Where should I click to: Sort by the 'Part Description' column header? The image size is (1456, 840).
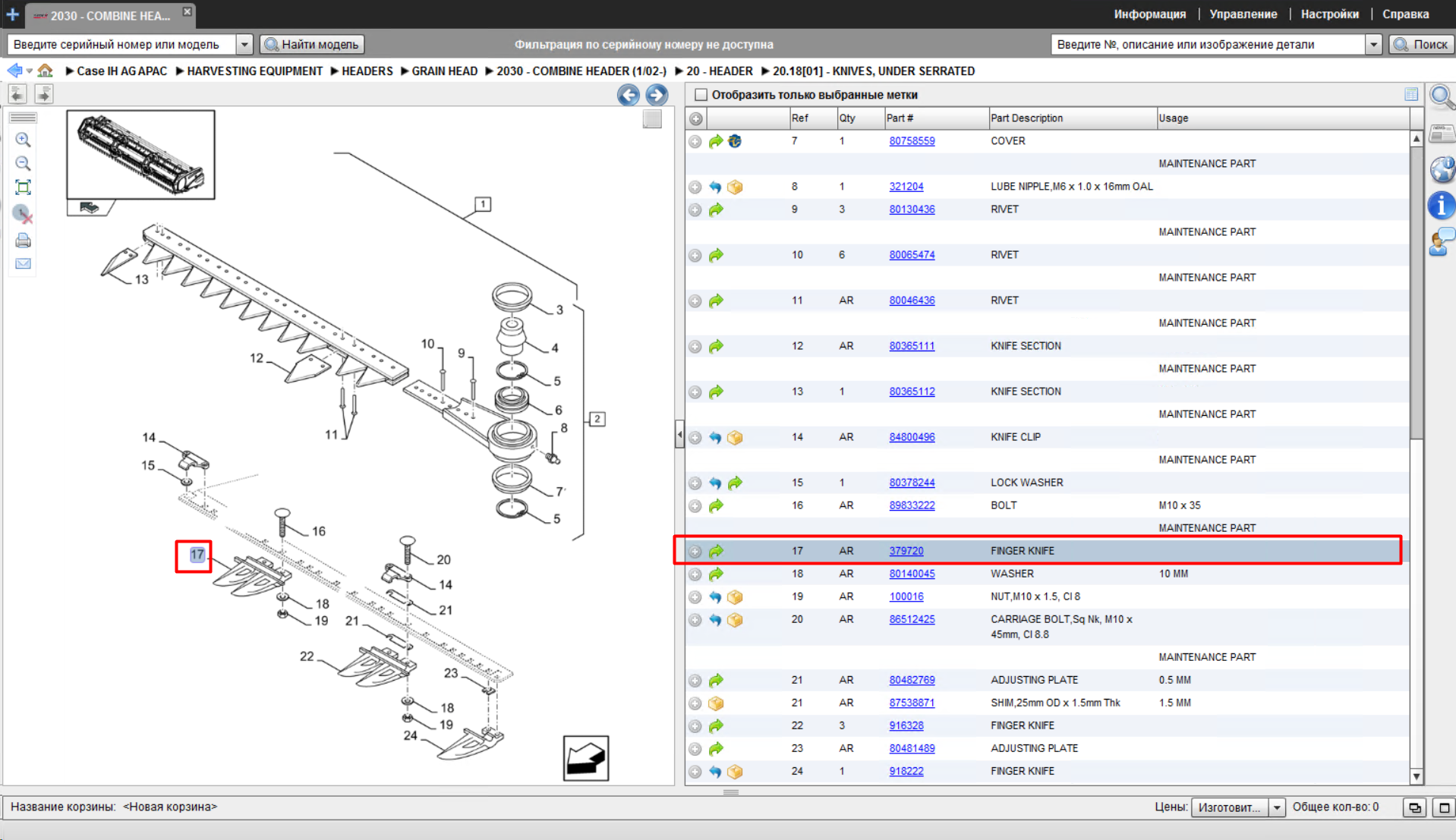coord(1071,118)
